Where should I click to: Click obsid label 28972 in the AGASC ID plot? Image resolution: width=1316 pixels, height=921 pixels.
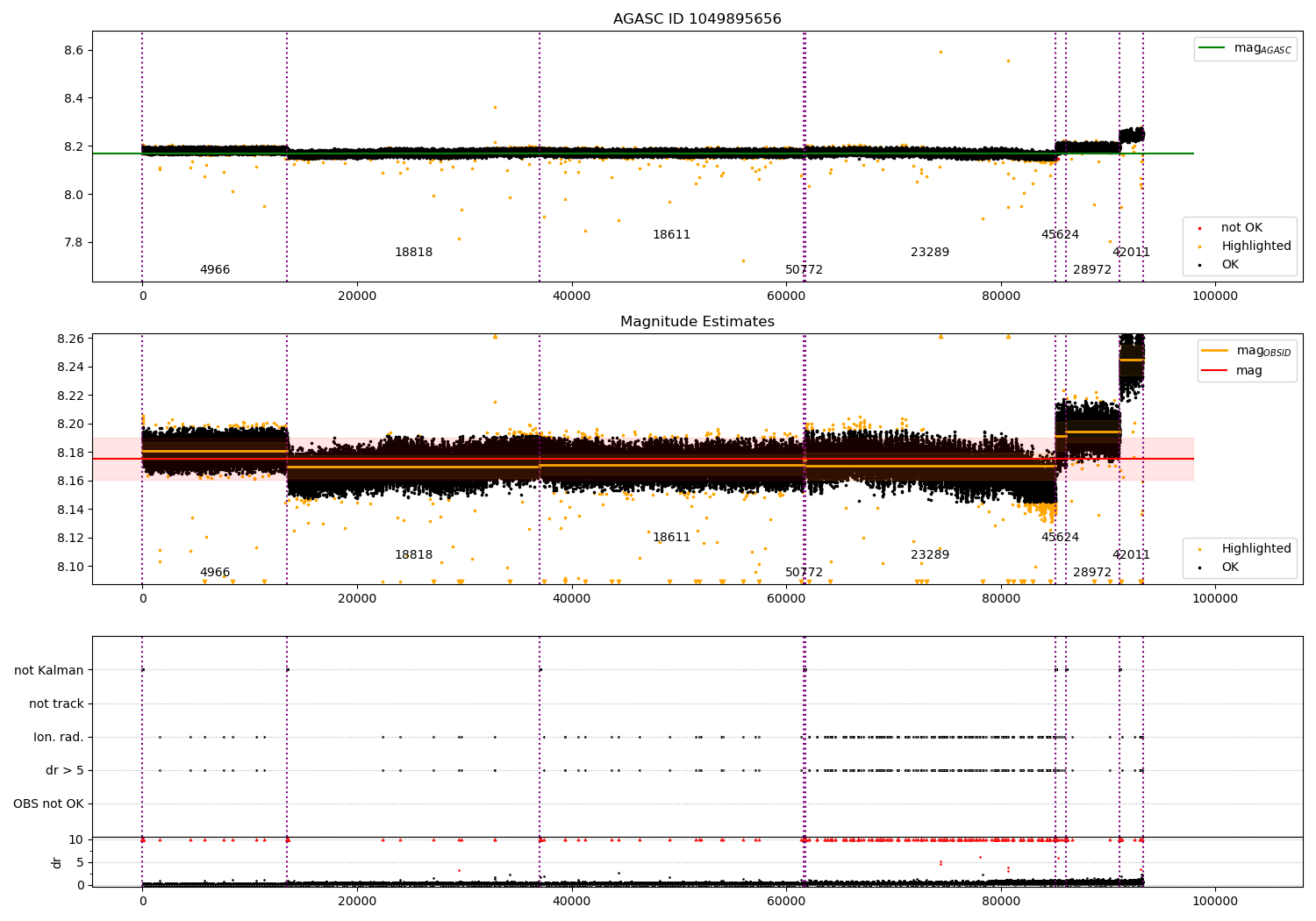point(1092,270)
